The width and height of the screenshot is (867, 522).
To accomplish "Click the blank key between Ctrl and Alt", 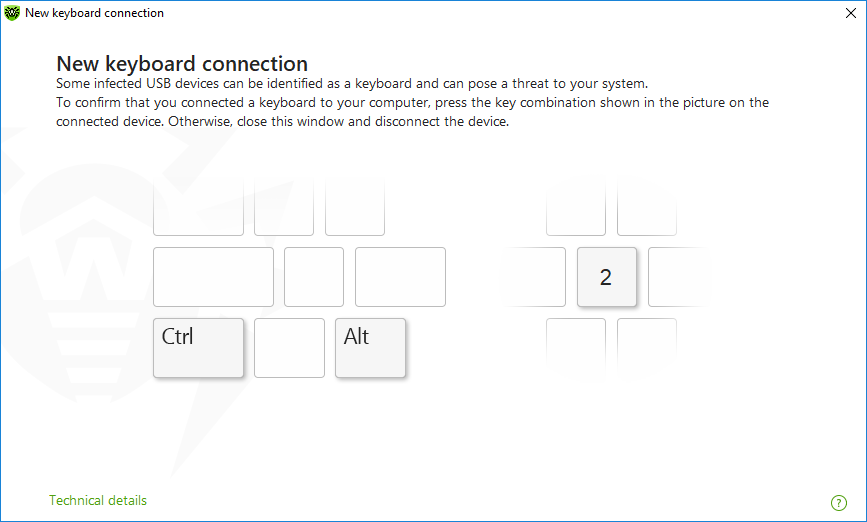I will pyautogui.click(x=289, y=347).
